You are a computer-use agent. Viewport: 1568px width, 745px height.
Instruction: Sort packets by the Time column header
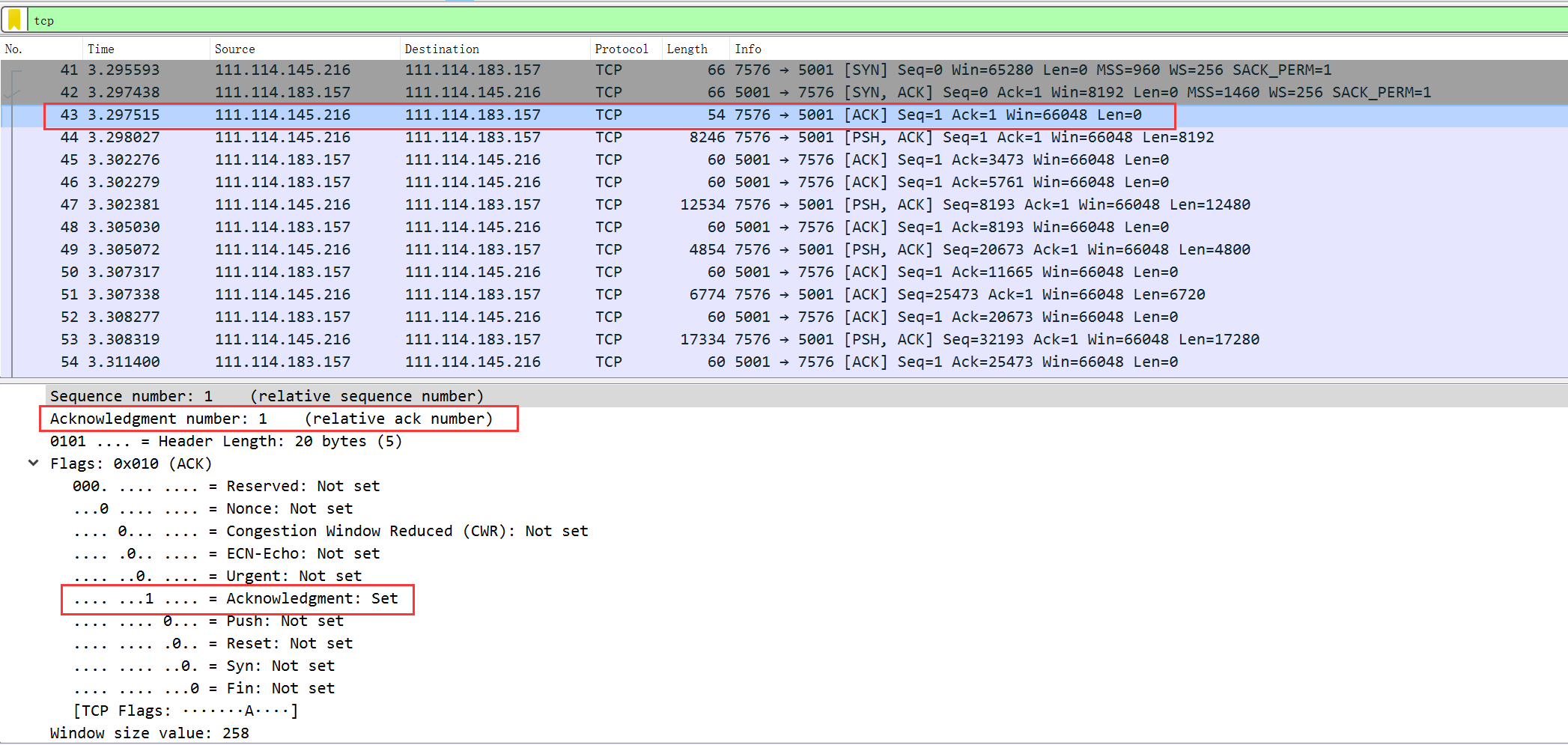(x=101, y=49)
